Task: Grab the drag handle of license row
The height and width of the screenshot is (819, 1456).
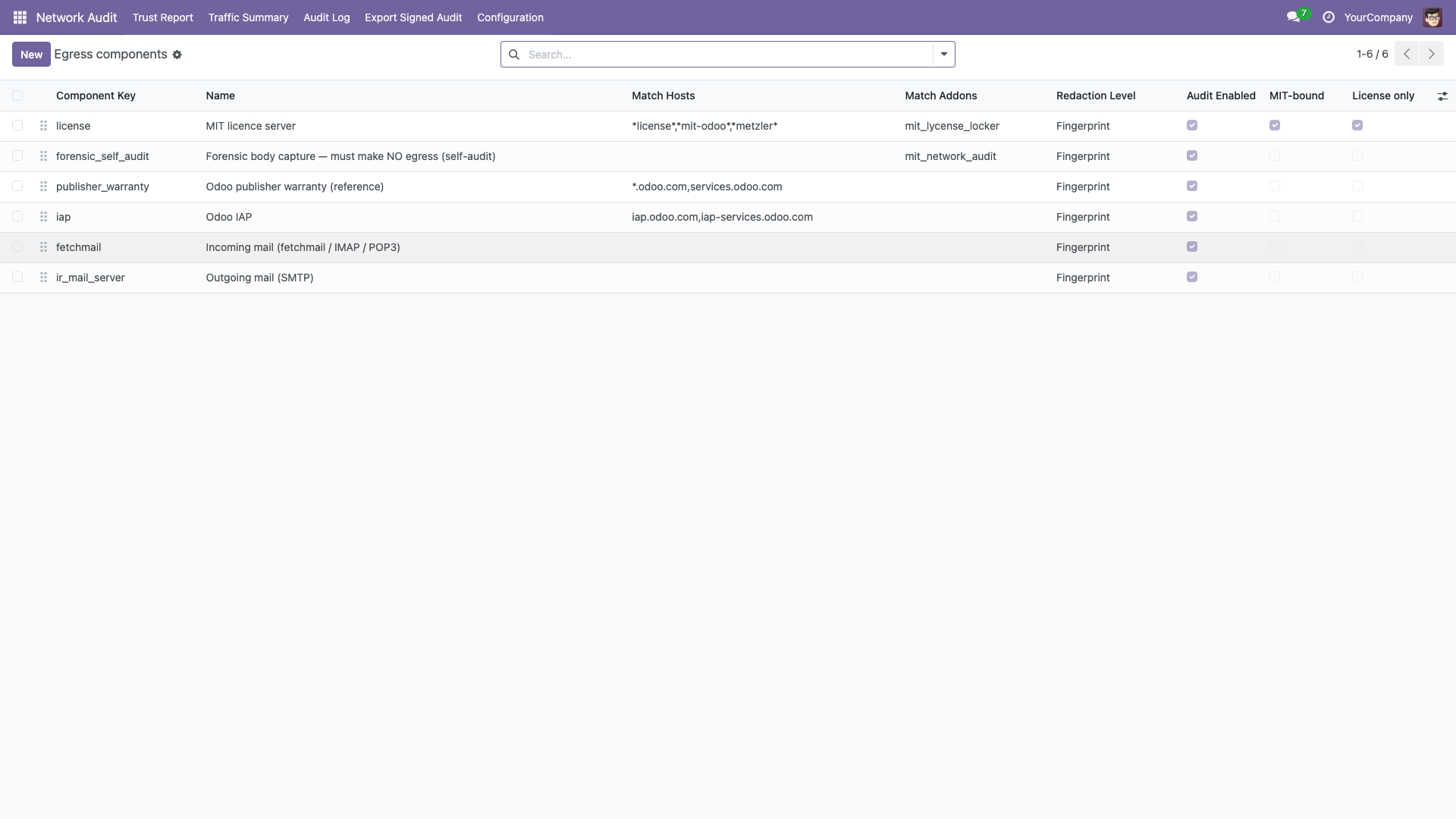Action: coord(43,126)
